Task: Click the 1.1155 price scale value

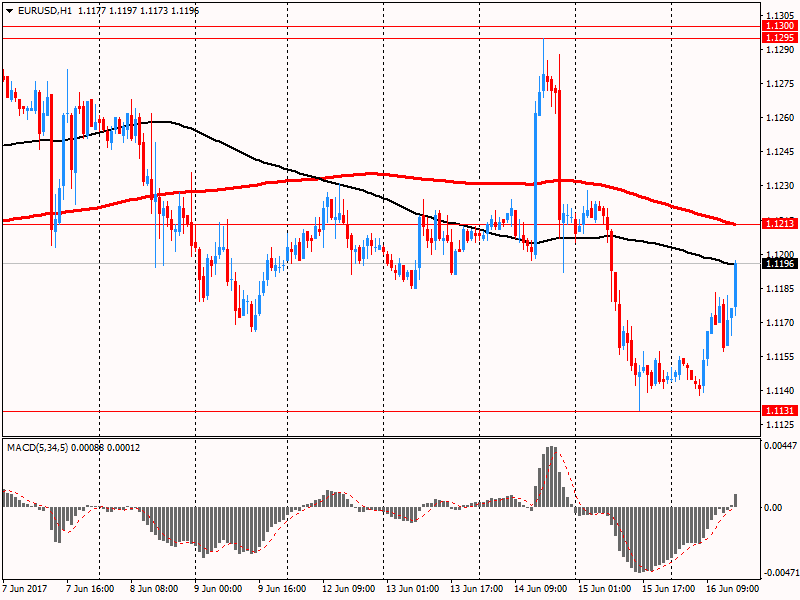Action: tap(780, 357)
